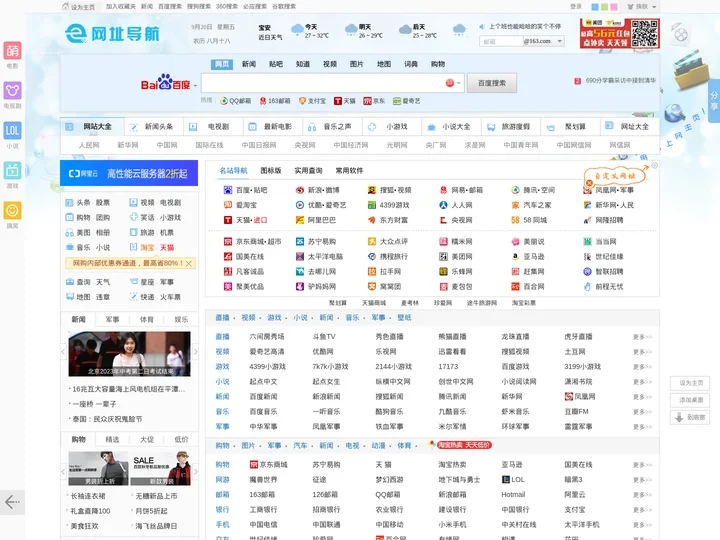
Task: Expand 更多 in the 直播 row
Action: 642,337
